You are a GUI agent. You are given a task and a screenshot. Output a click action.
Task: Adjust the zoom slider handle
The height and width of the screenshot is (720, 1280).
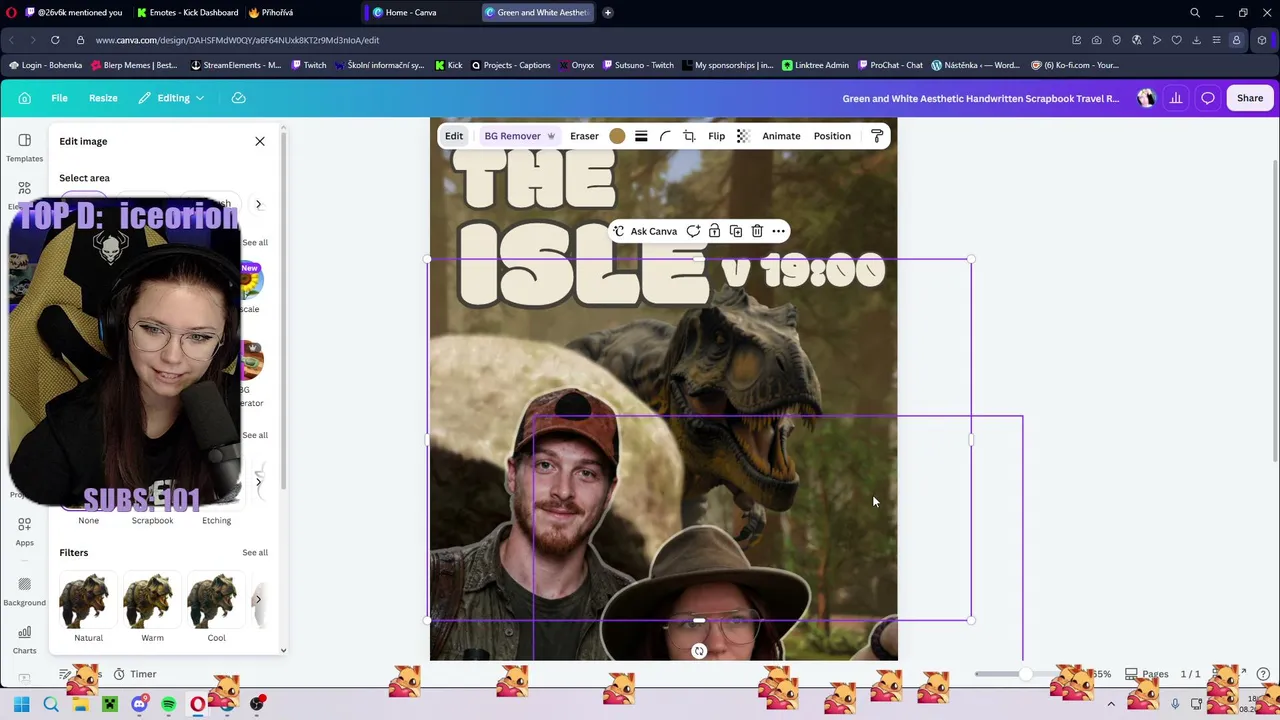pos(1025,674)
